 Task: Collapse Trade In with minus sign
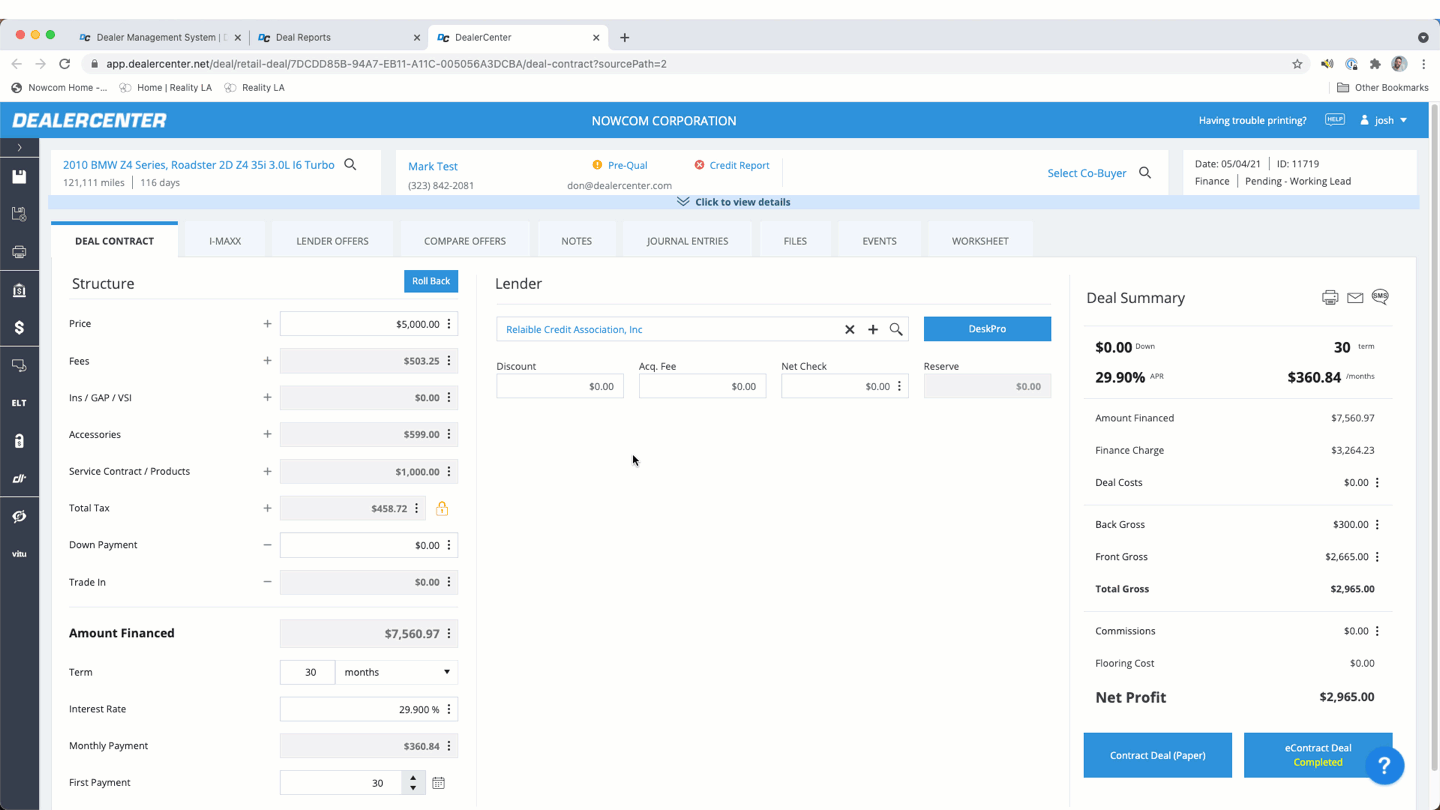click(x=267, y=582)
